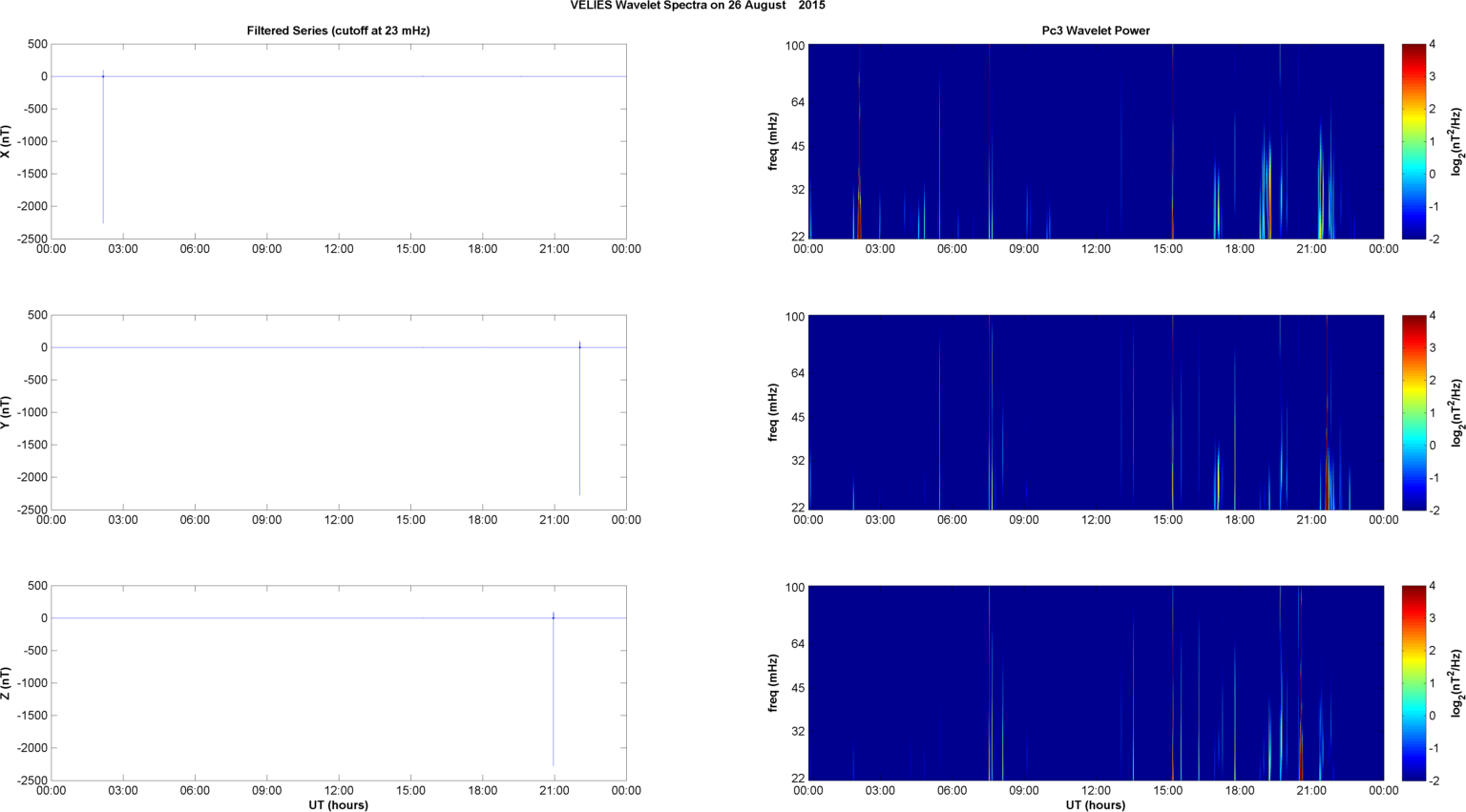The image size is (1466, 812).
Task: Click the "-2" tick on the Z spectrum color bar
Action: click(1435, 781)
